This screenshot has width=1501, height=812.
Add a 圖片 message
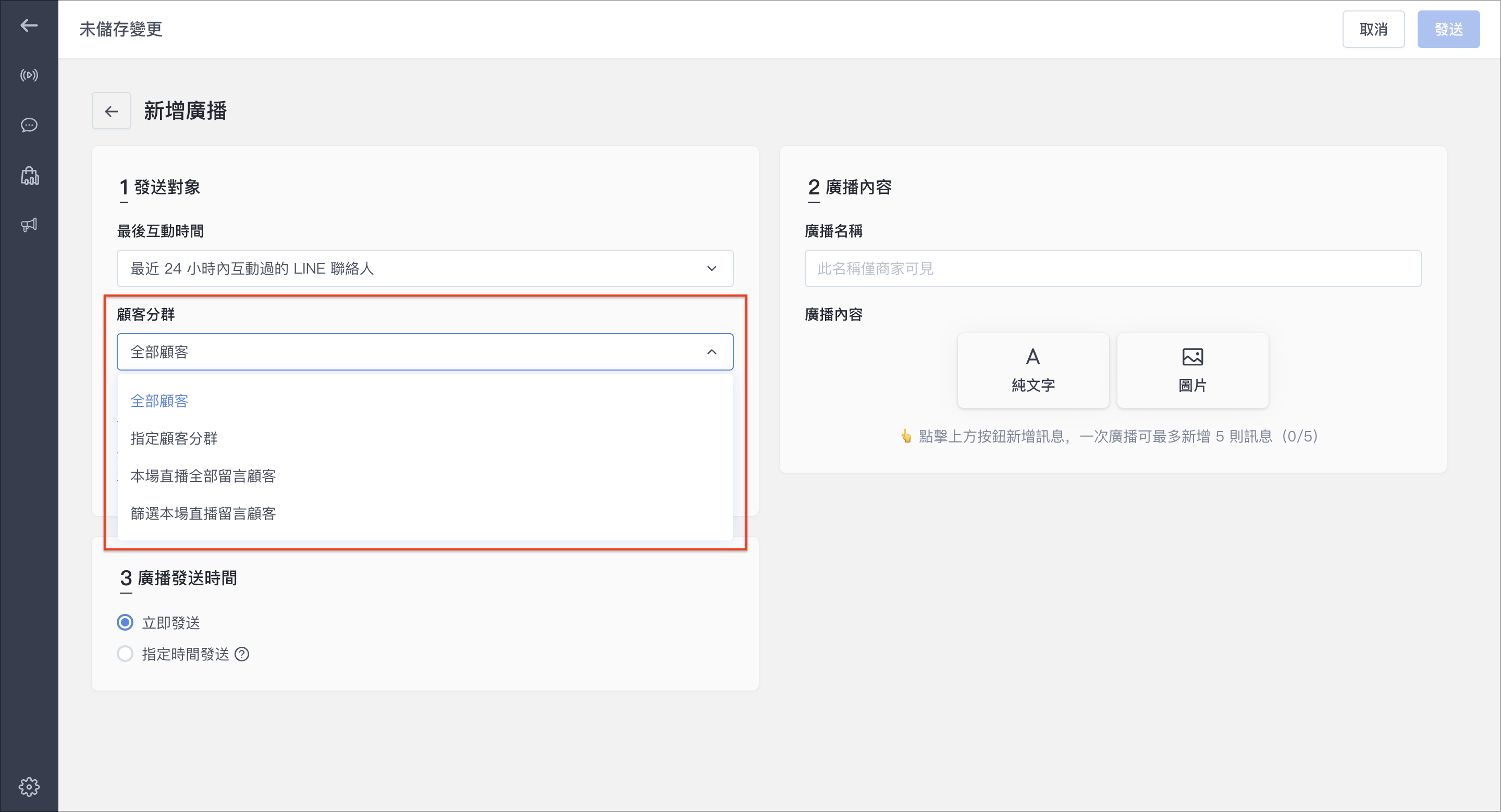tap(1192, 371)
